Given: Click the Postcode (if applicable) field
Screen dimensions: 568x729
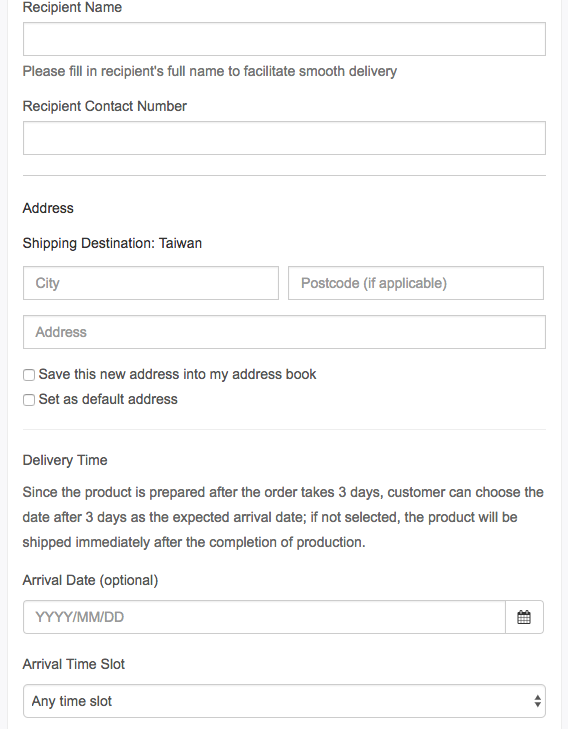Looking at the screenshot, I should tap(416, 283).
